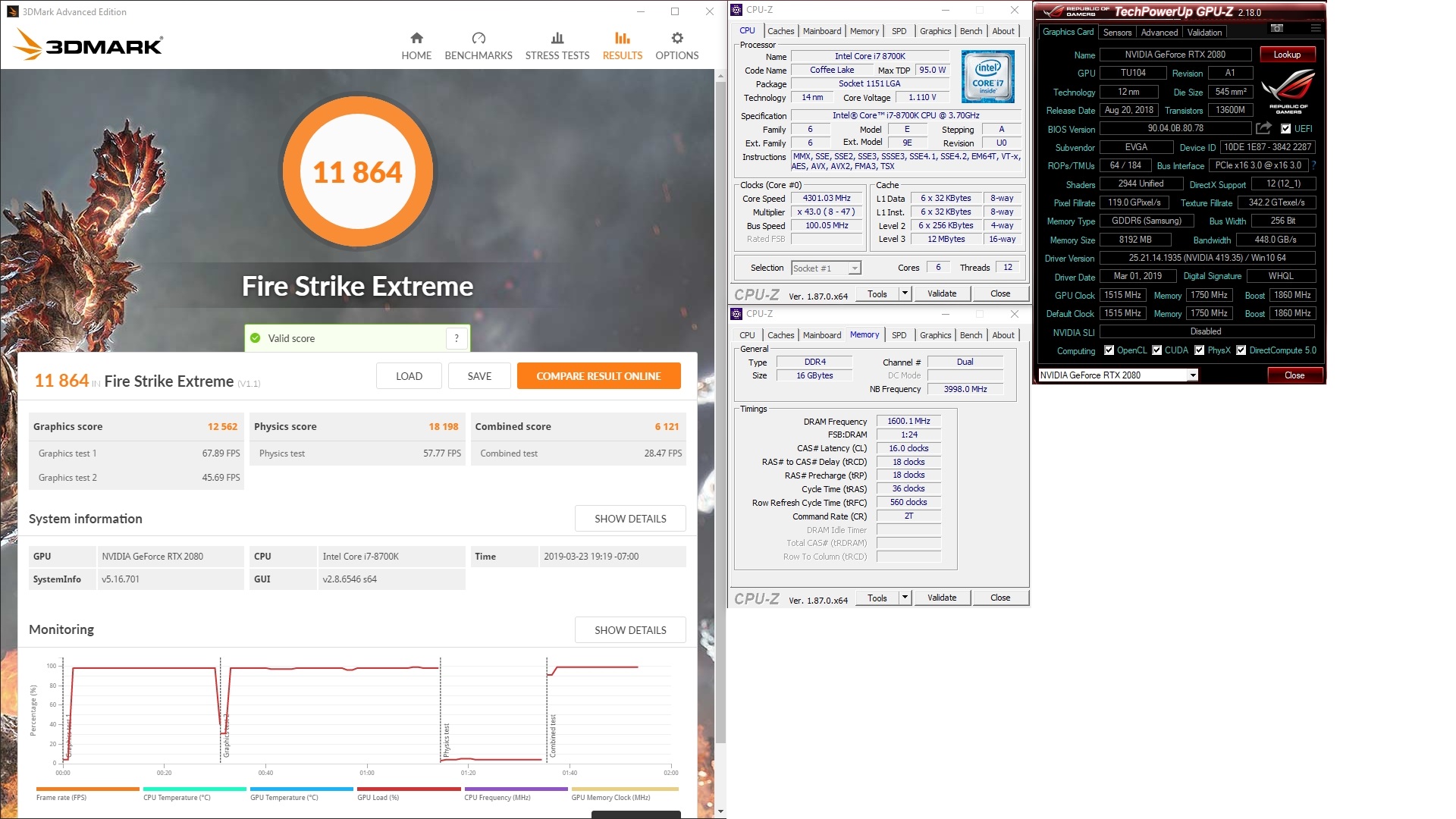
Task: Click COMPARE RESULT ONLINE button
Action: (x=598, y=376)
